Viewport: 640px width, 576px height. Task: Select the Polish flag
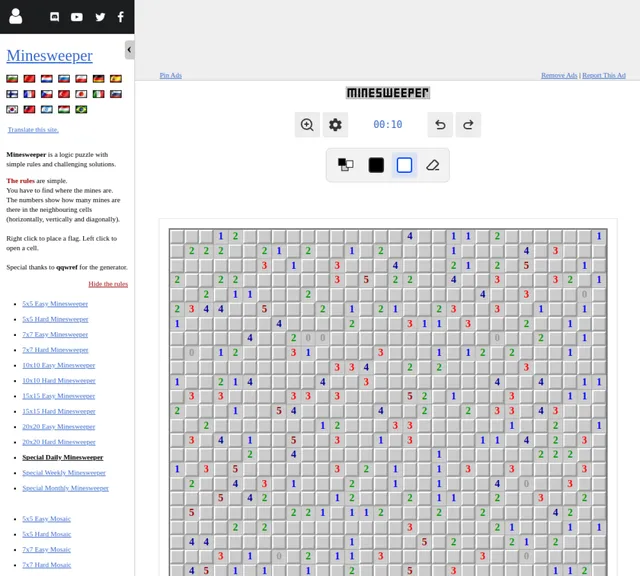point(81,78)
